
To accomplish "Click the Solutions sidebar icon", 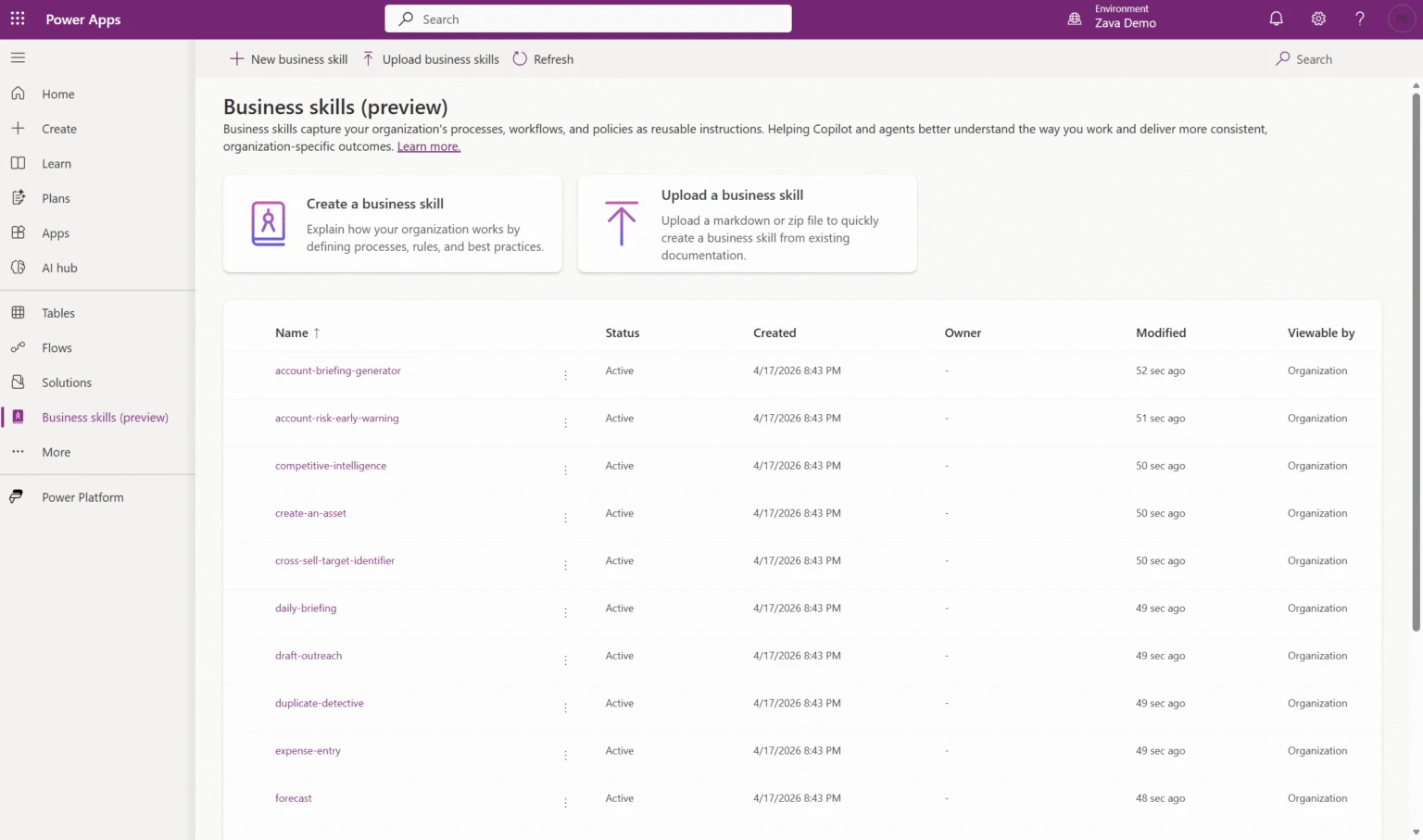I will tap(18, 382).
